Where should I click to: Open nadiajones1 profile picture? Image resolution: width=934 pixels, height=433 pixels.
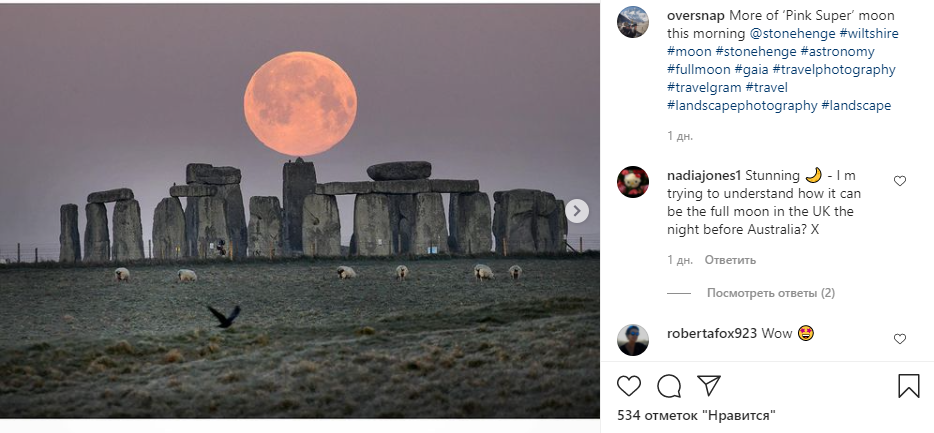tap(633, 182)
